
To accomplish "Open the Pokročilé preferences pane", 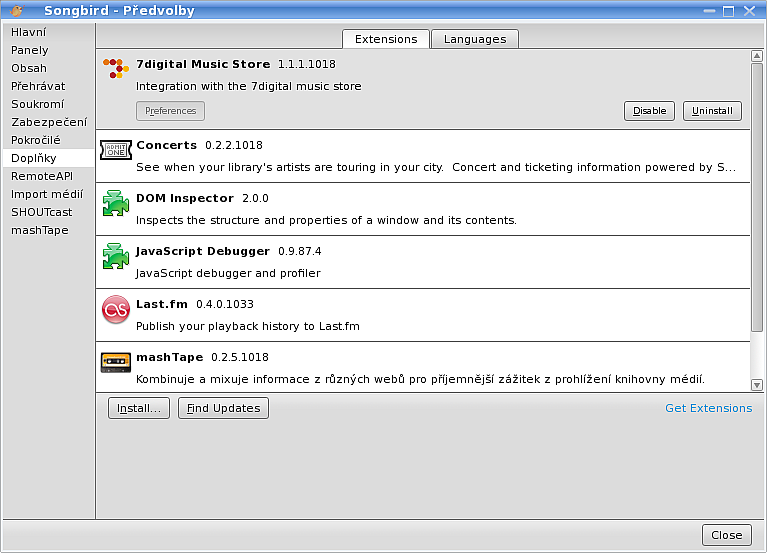I will click(x=48, y=140).
